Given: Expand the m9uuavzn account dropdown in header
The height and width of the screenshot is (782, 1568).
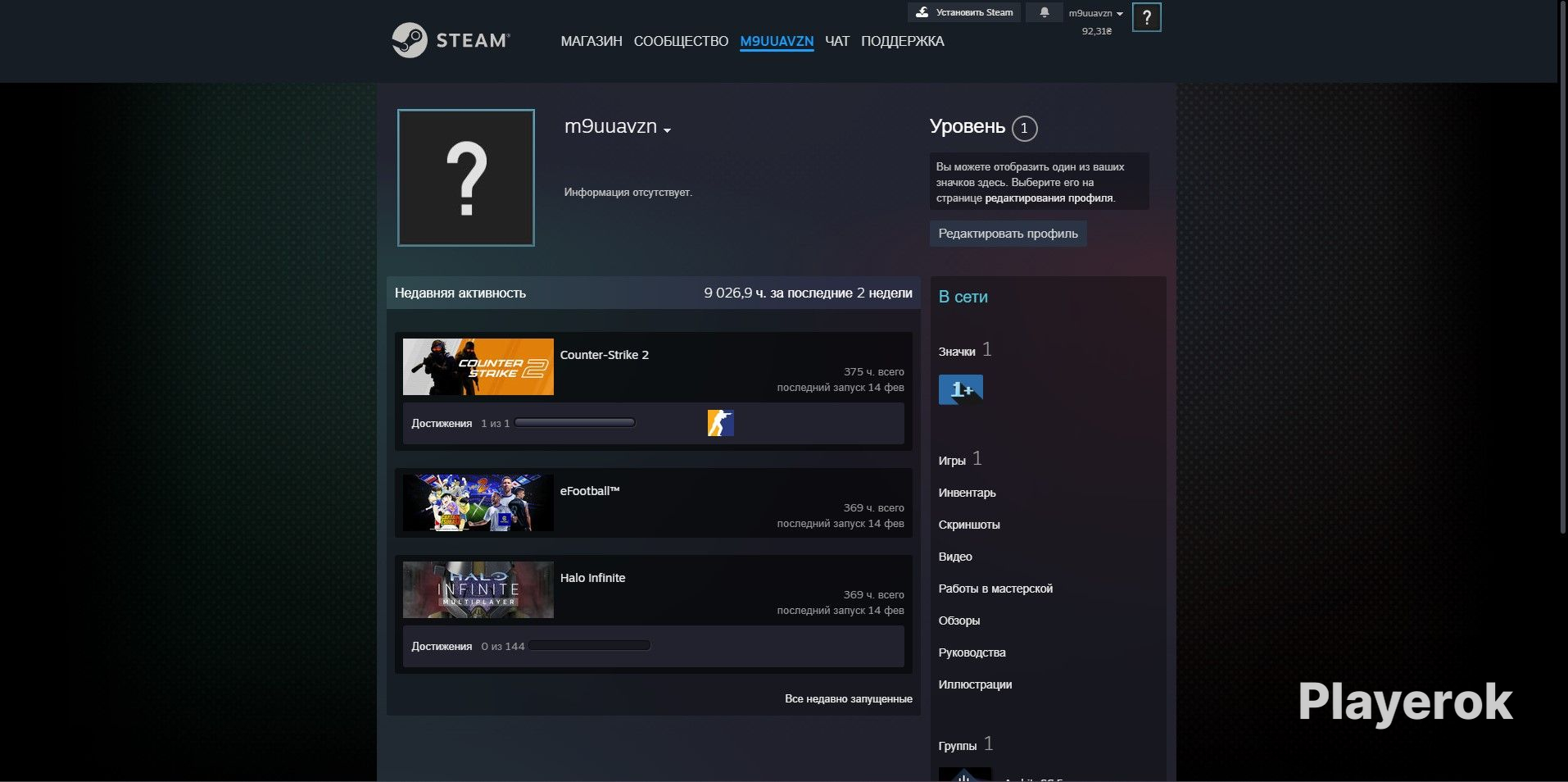Looking at the screenshot, I should pos(1095,13).
